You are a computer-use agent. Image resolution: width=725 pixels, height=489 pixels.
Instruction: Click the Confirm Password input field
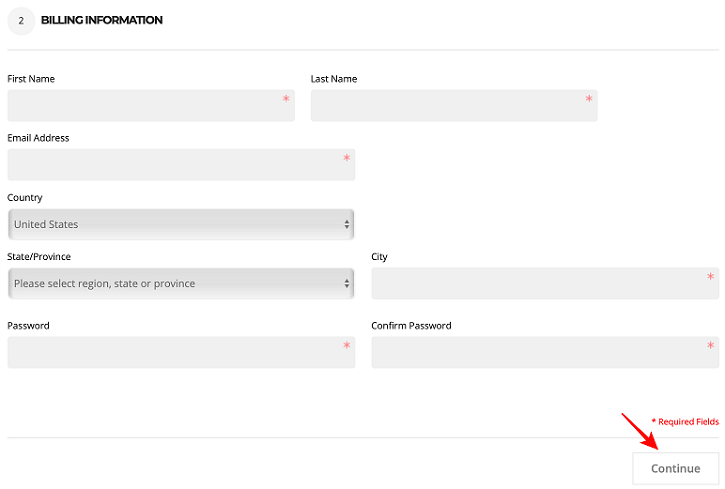(545, 352)
